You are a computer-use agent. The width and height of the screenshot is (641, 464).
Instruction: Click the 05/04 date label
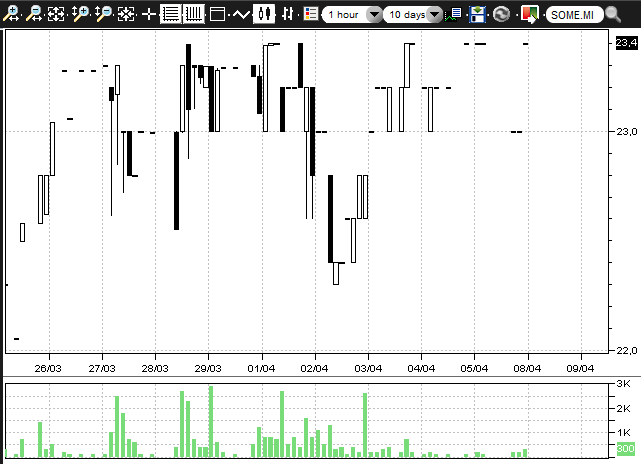(474, 368)
